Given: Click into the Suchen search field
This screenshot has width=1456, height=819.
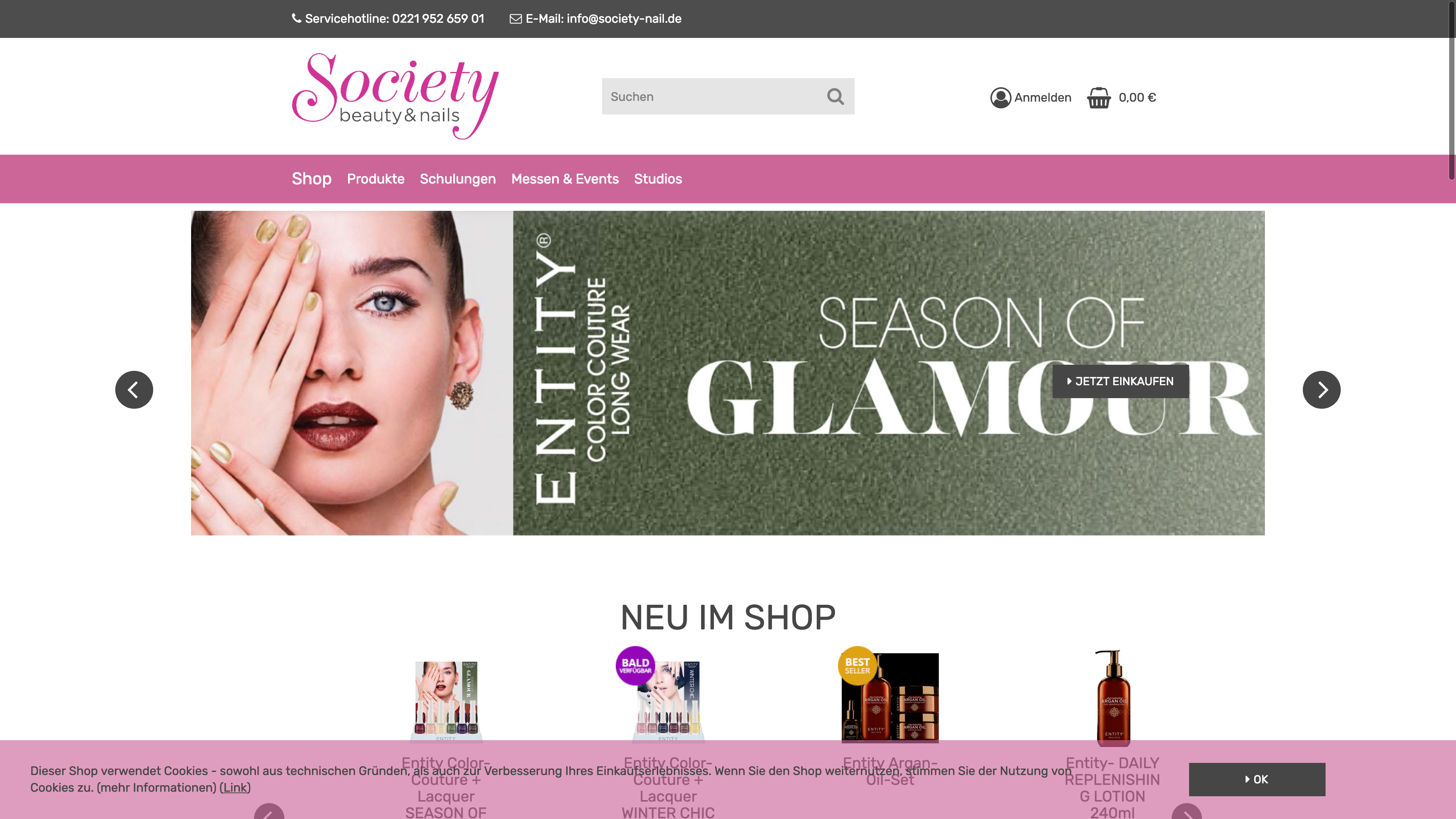Looking at the screenshot, I should pos(712,97).
